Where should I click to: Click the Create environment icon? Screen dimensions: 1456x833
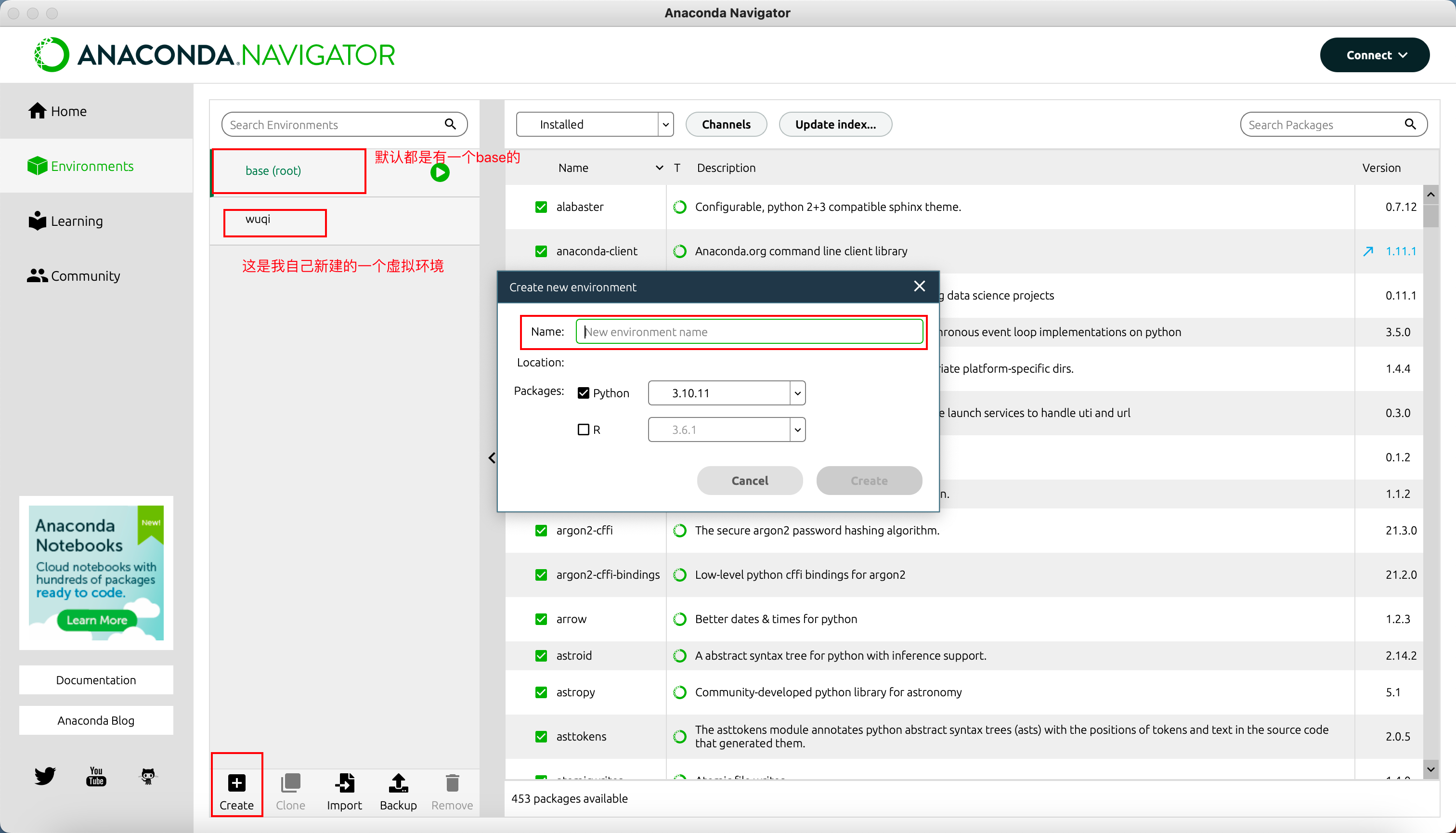point(236,784)
